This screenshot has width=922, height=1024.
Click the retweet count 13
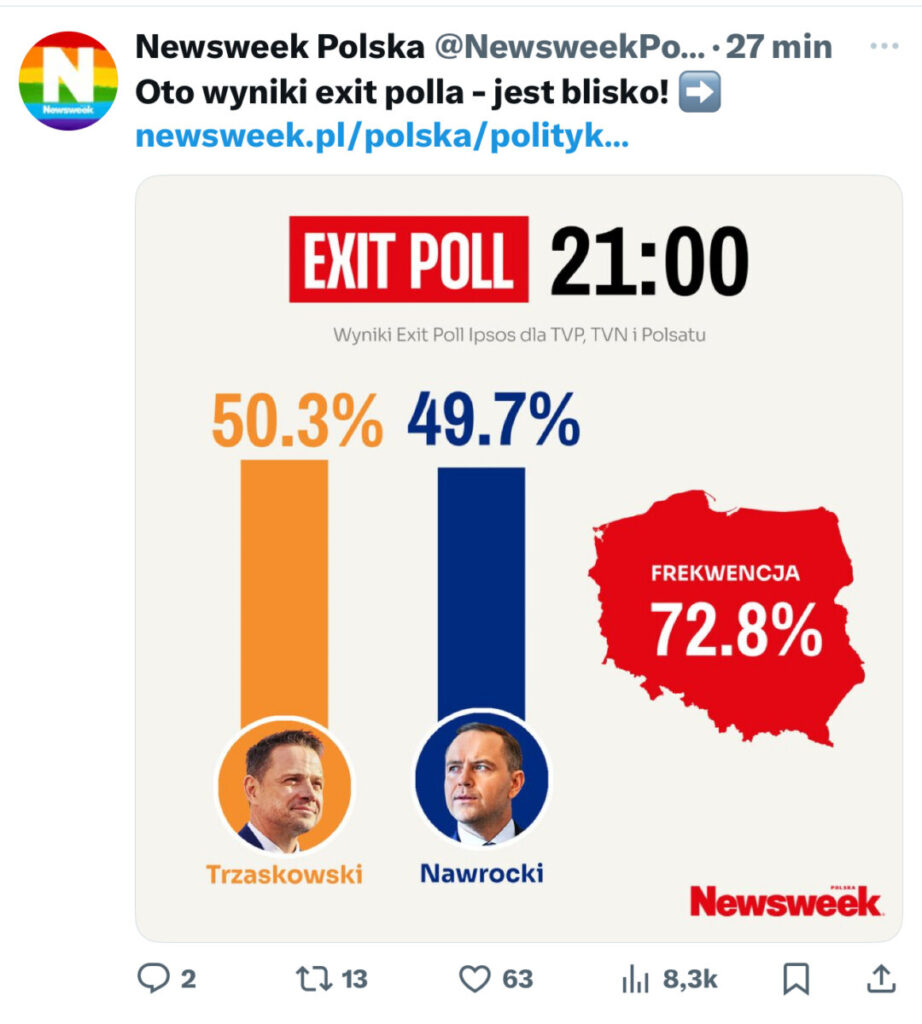point(354,979)
